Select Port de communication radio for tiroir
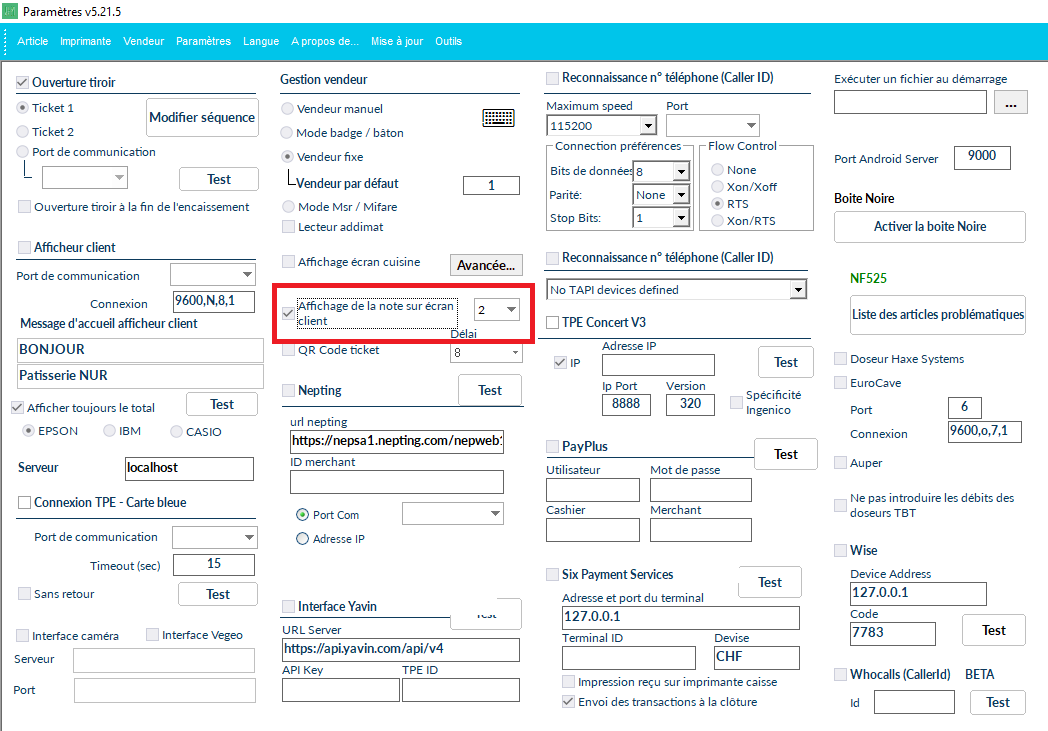The image size is (1048, 731). (23, 152)
